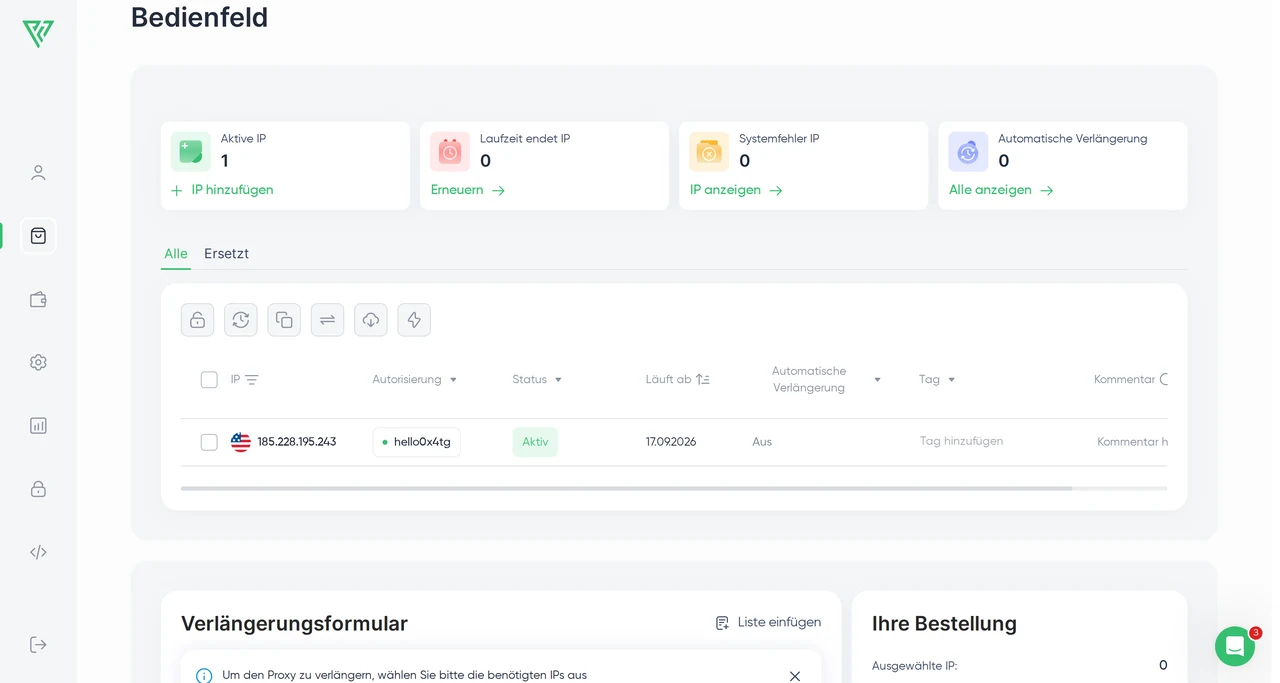Click the Kommentar column header

coord(1124,380)
